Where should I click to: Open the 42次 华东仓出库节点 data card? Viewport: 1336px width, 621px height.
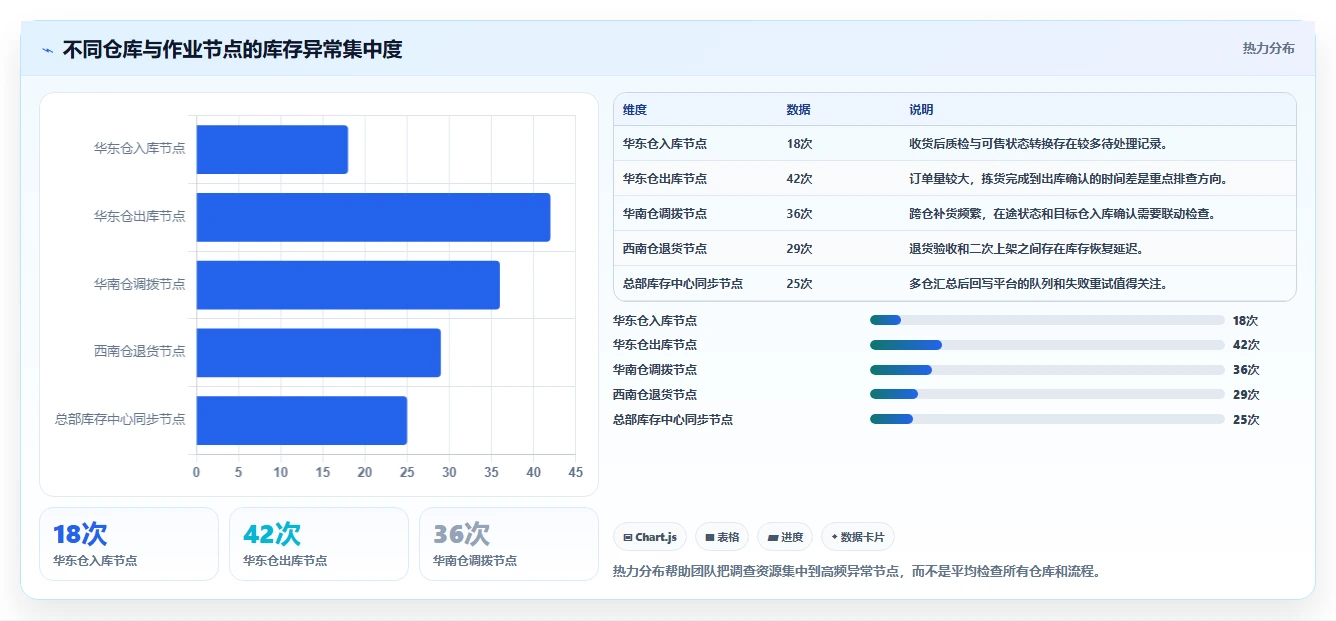[319, 544]
